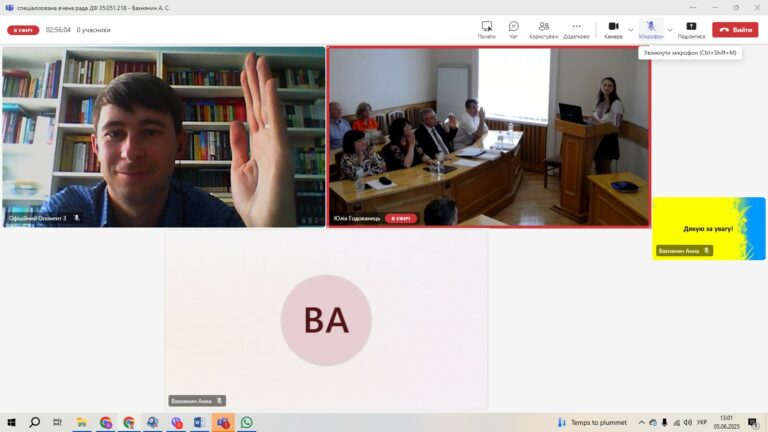Screen dimensions: 768x432
Task: Open the Share content tray
Action: coord(691,30)
